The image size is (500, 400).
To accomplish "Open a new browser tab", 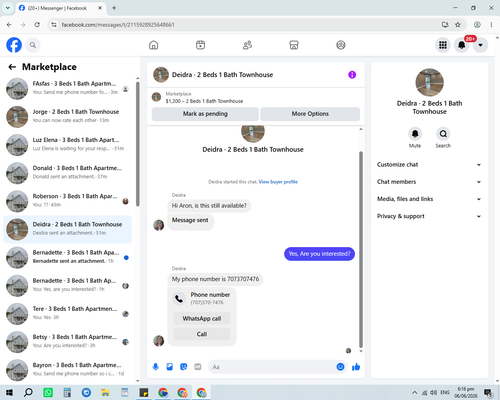I will click(114, 8).
